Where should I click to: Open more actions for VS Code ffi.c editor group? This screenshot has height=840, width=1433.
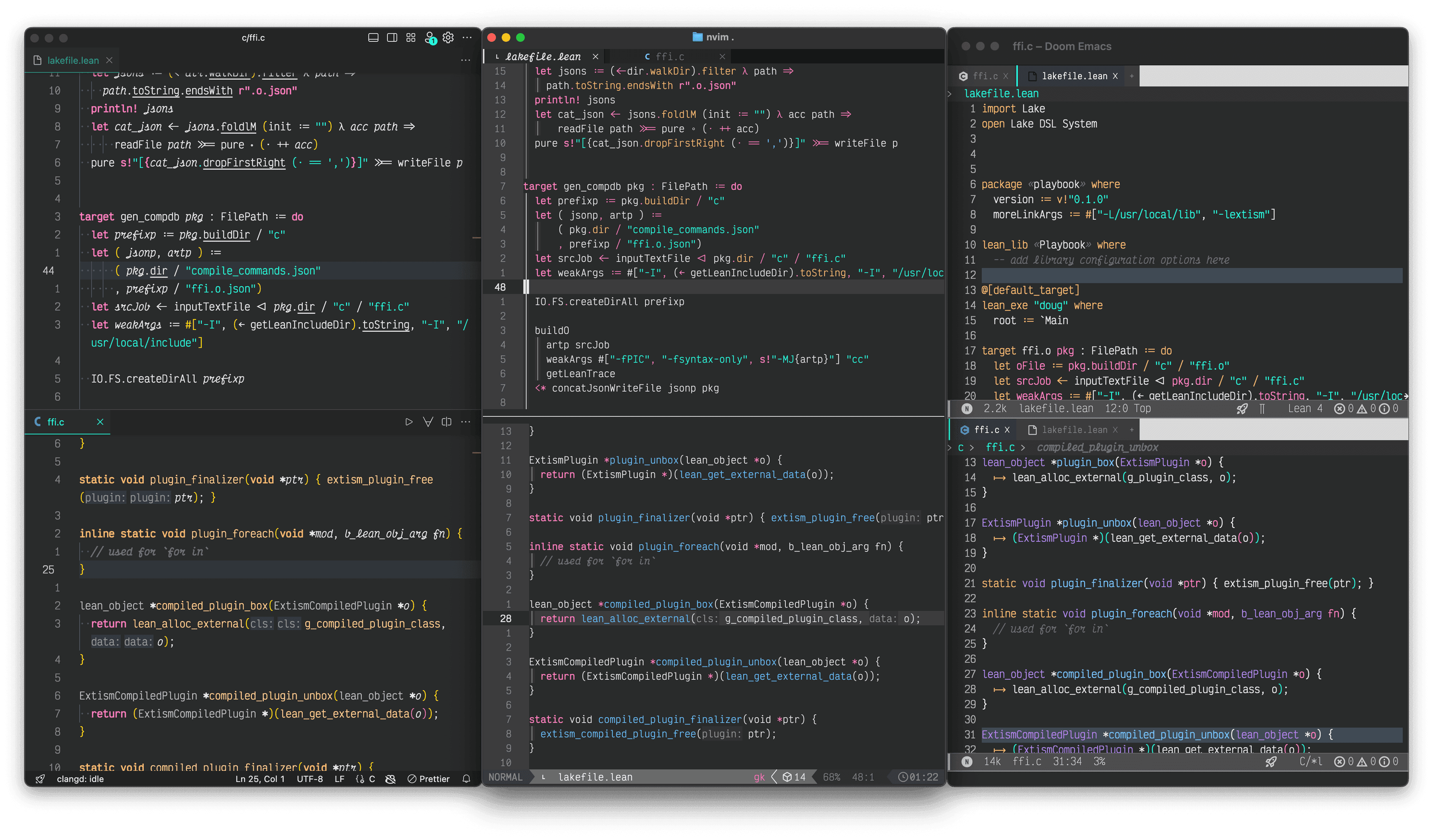click(x=465, y=422)
